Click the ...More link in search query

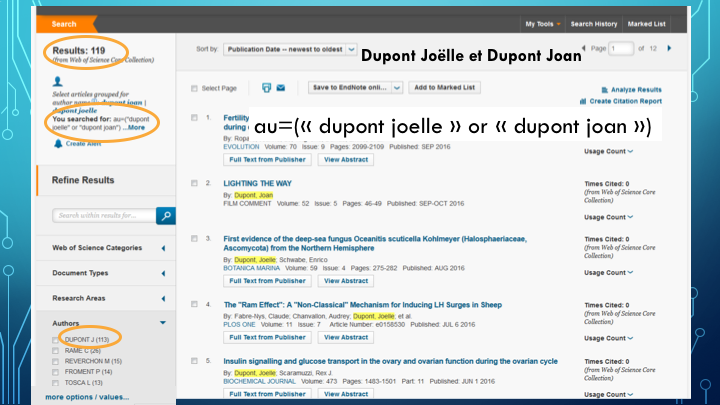134,128
